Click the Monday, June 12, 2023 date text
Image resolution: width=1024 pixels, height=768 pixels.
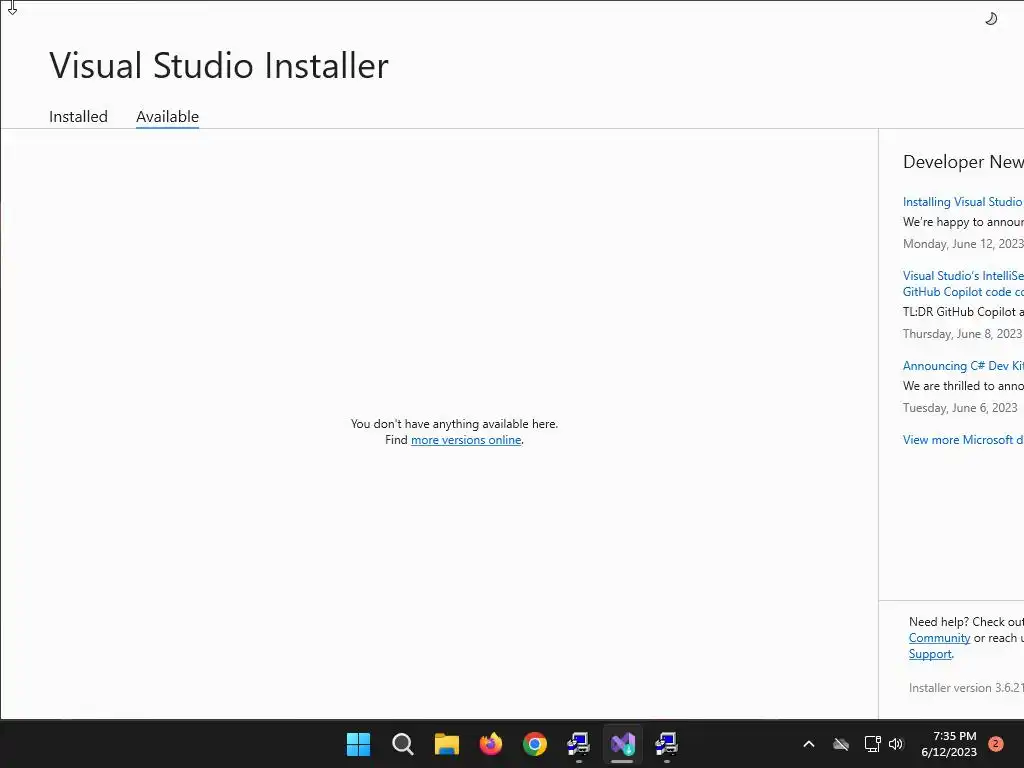click(963, 244)
